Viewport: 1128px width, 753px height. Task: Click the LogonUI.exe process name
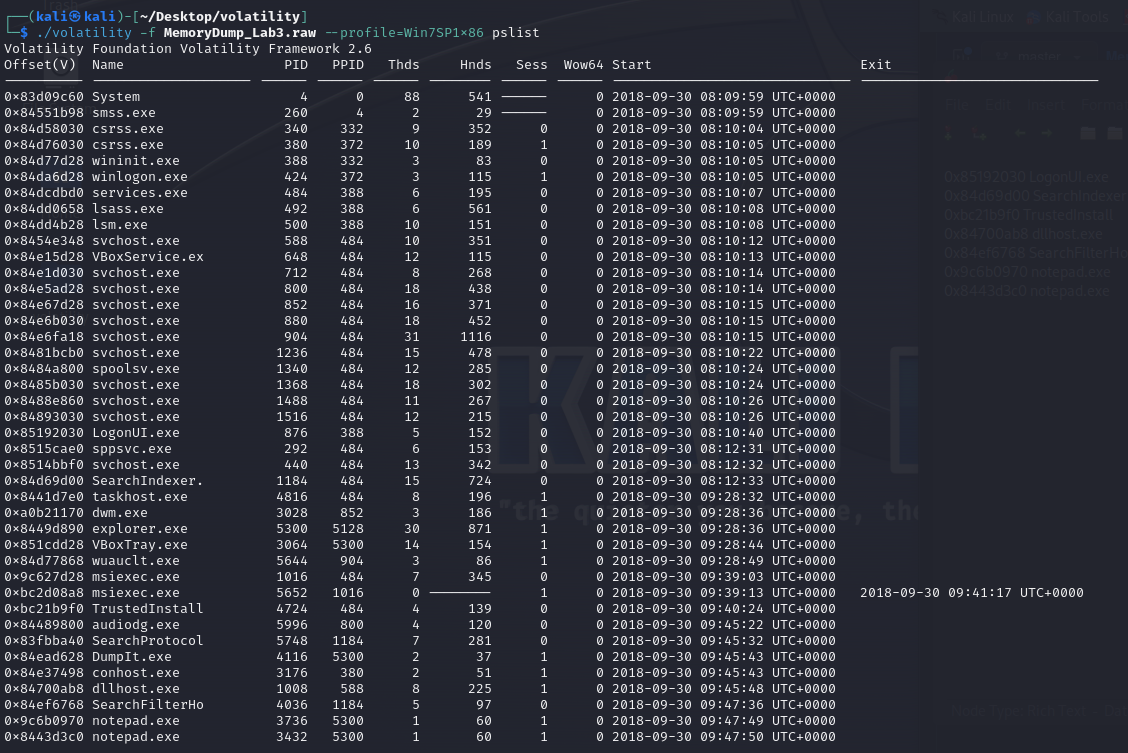pos(136,432)
